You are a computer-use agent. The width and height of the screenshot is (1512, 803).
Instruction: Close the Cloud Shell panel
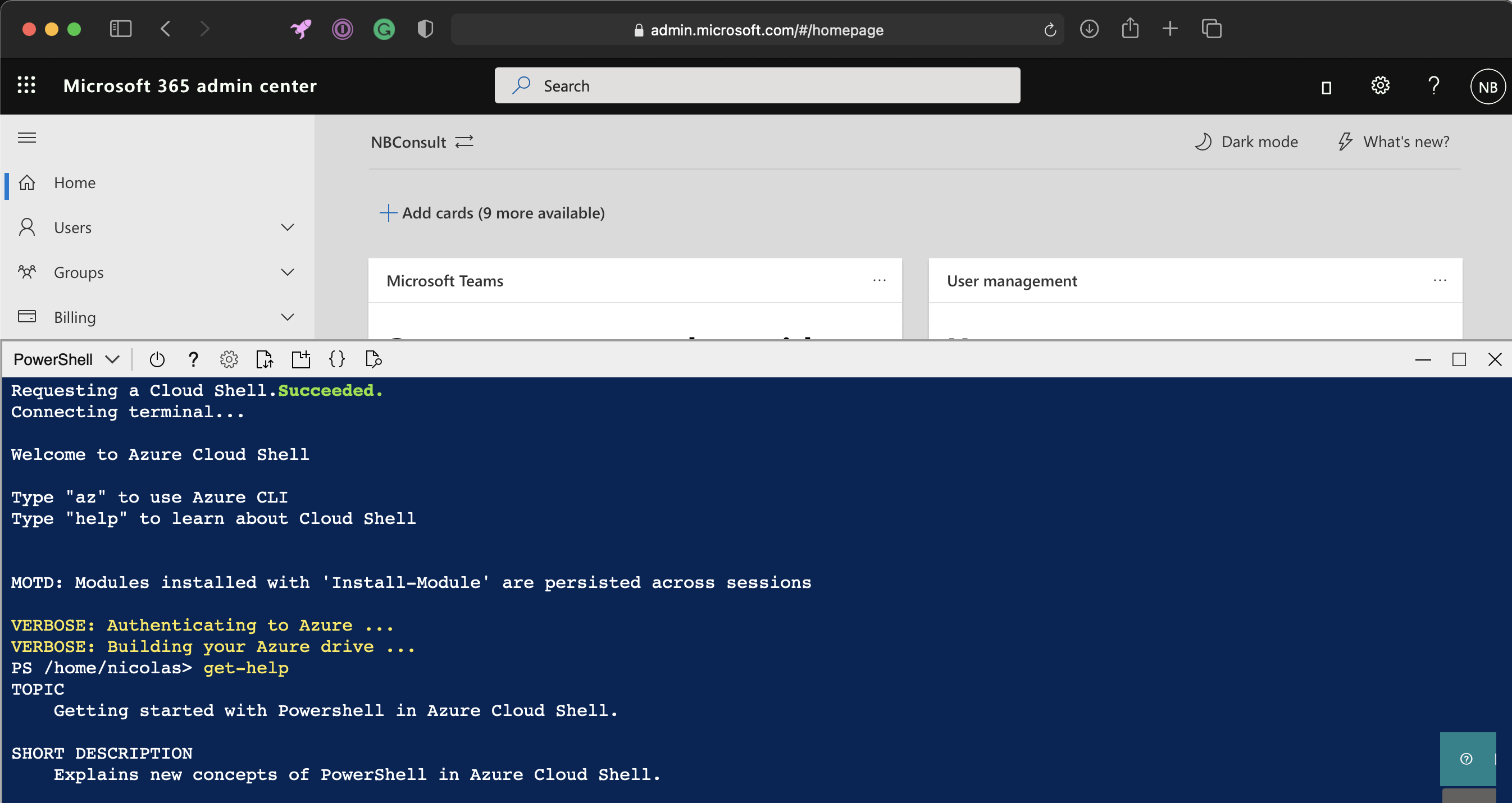(x=1495, y=359)
